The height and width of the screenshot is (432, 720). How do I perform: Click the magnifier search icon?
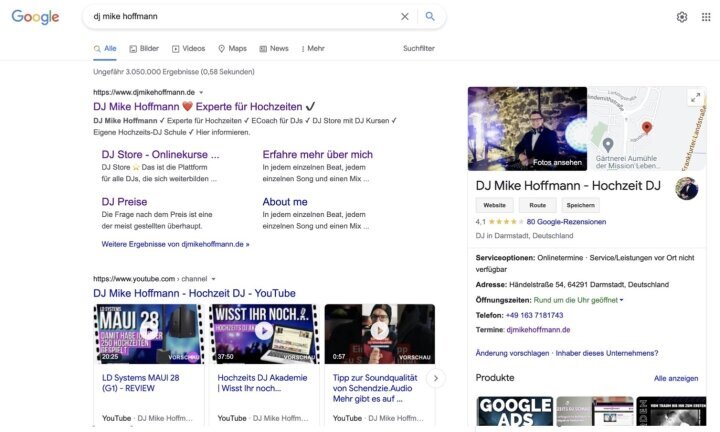430,17
